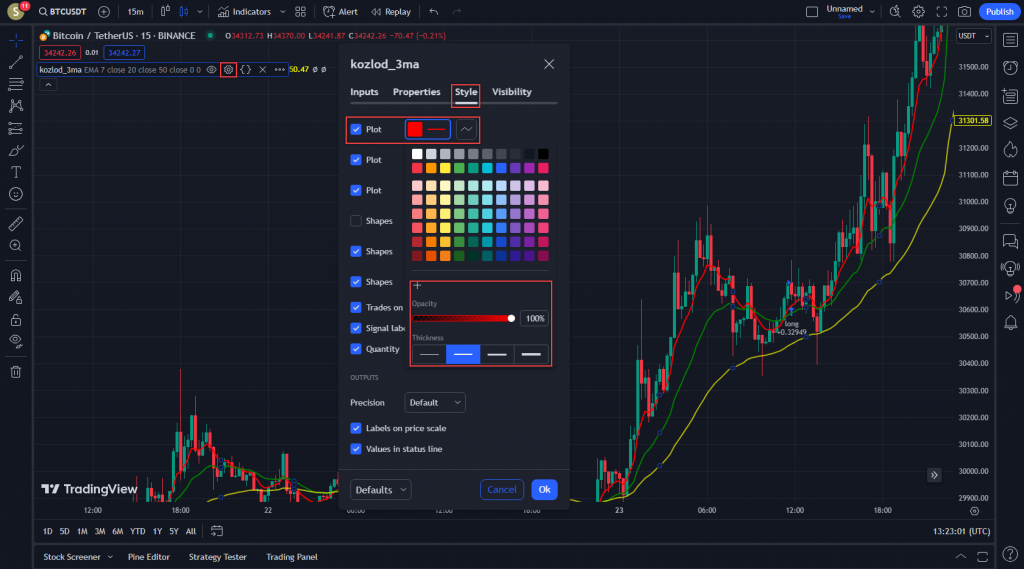Image resolution: width=1024 pixels, height=569 pixels.
Task: Open chart settings gear in top bar
Action: pos(918,12)
